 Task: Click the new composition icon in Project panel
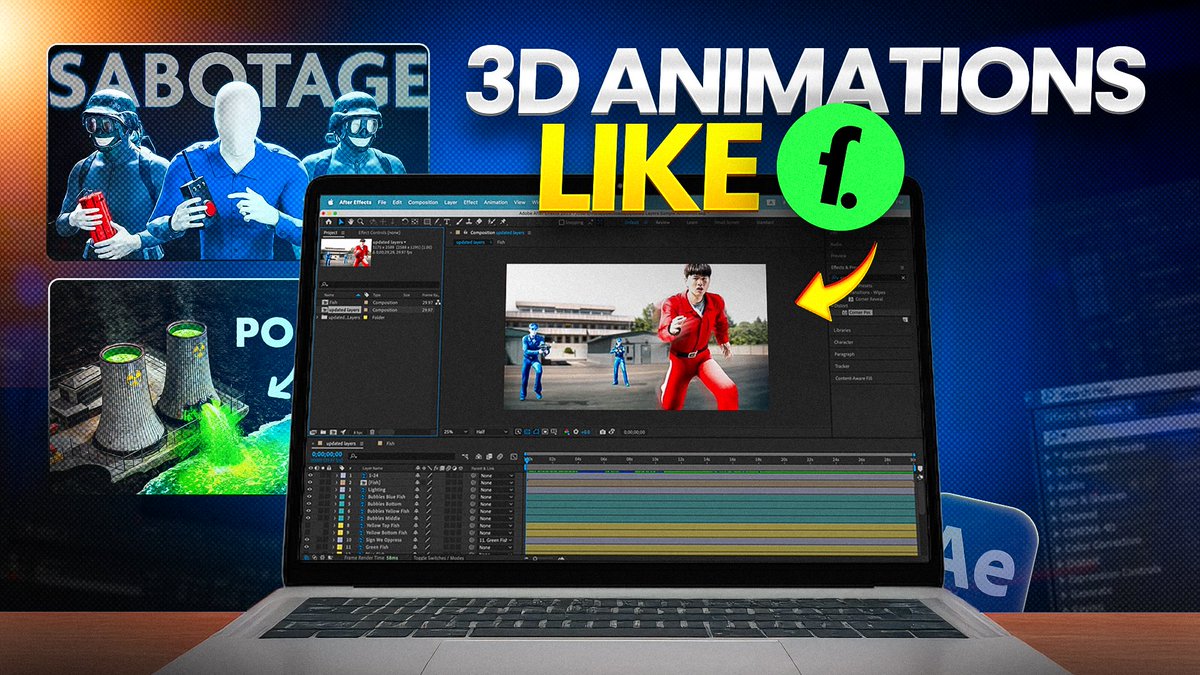pyautogui.click(x=333, y=432)
